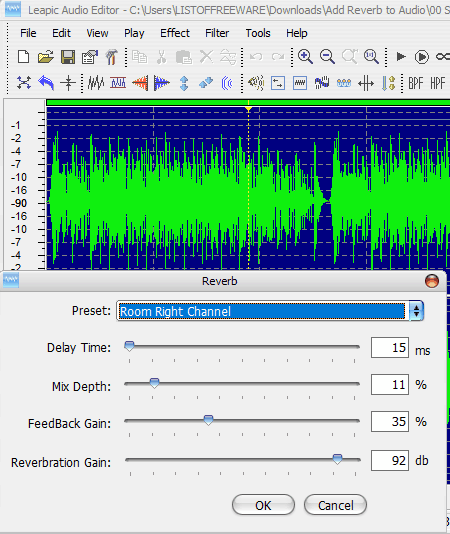Start playback with the Play button
450x534 pixels.
tap(401, 57)
